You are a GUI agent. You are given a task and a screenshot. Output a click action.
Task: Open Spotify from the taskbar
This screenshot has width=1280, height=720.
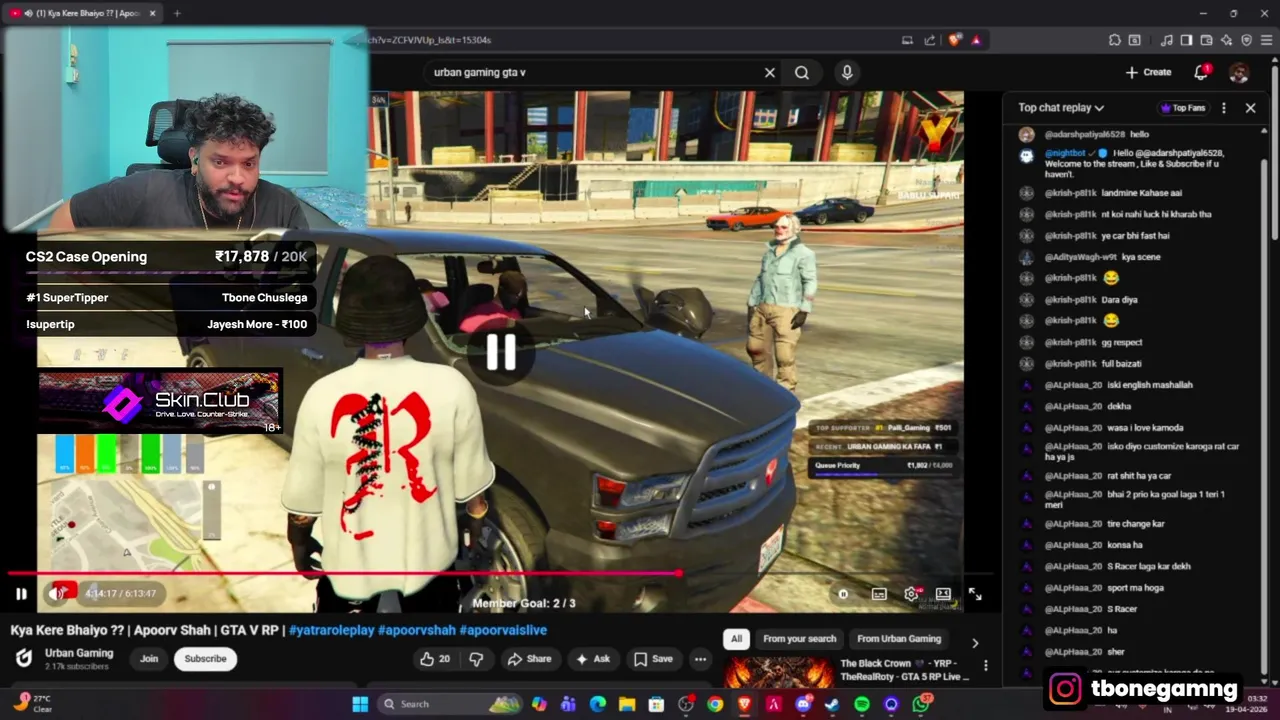pos(862,704)
